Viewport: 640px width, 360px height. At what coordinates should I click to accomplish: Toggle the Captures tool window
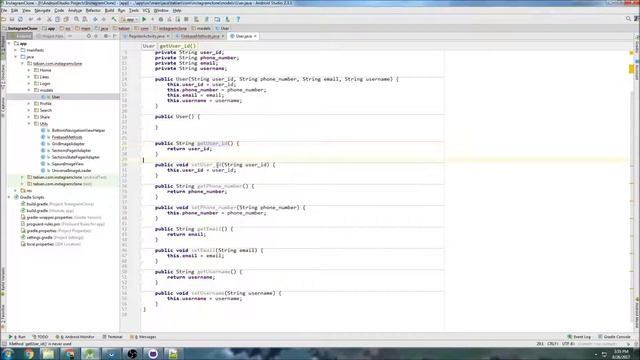point(3,107)
